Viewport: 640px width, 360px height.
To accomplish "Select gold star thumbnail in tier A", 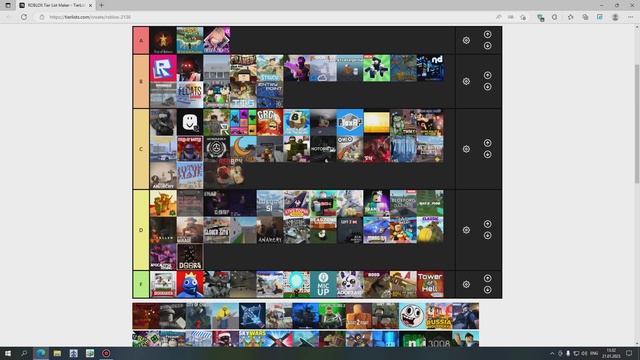I will pos(163,40).
